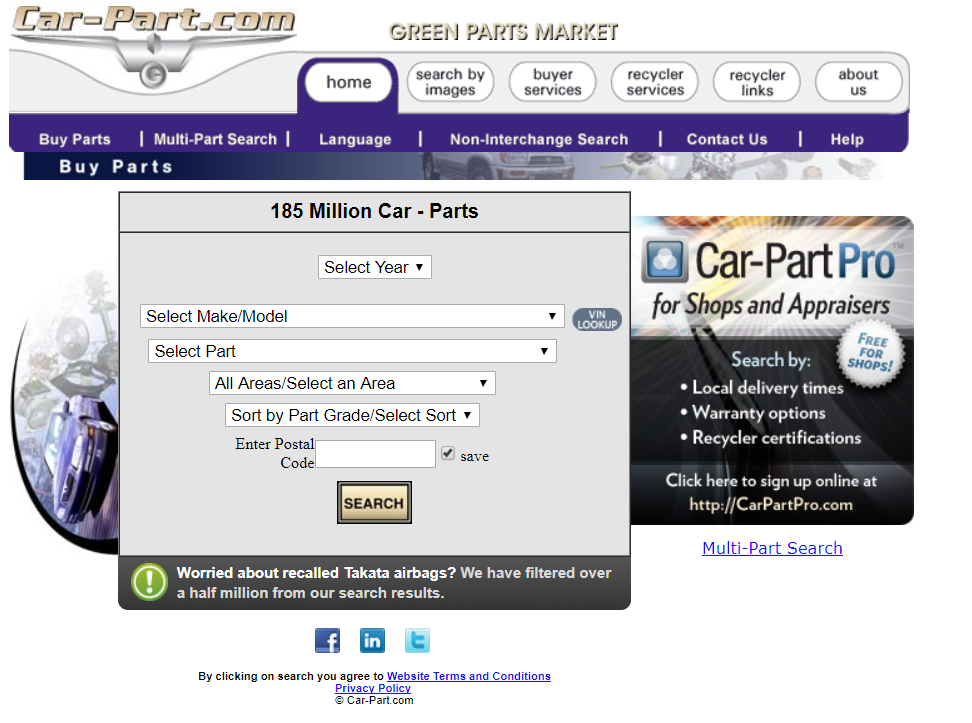Open Multi-Part Search in the purple menu
This screenshot has height=723, width=972.
click(215, 140)
